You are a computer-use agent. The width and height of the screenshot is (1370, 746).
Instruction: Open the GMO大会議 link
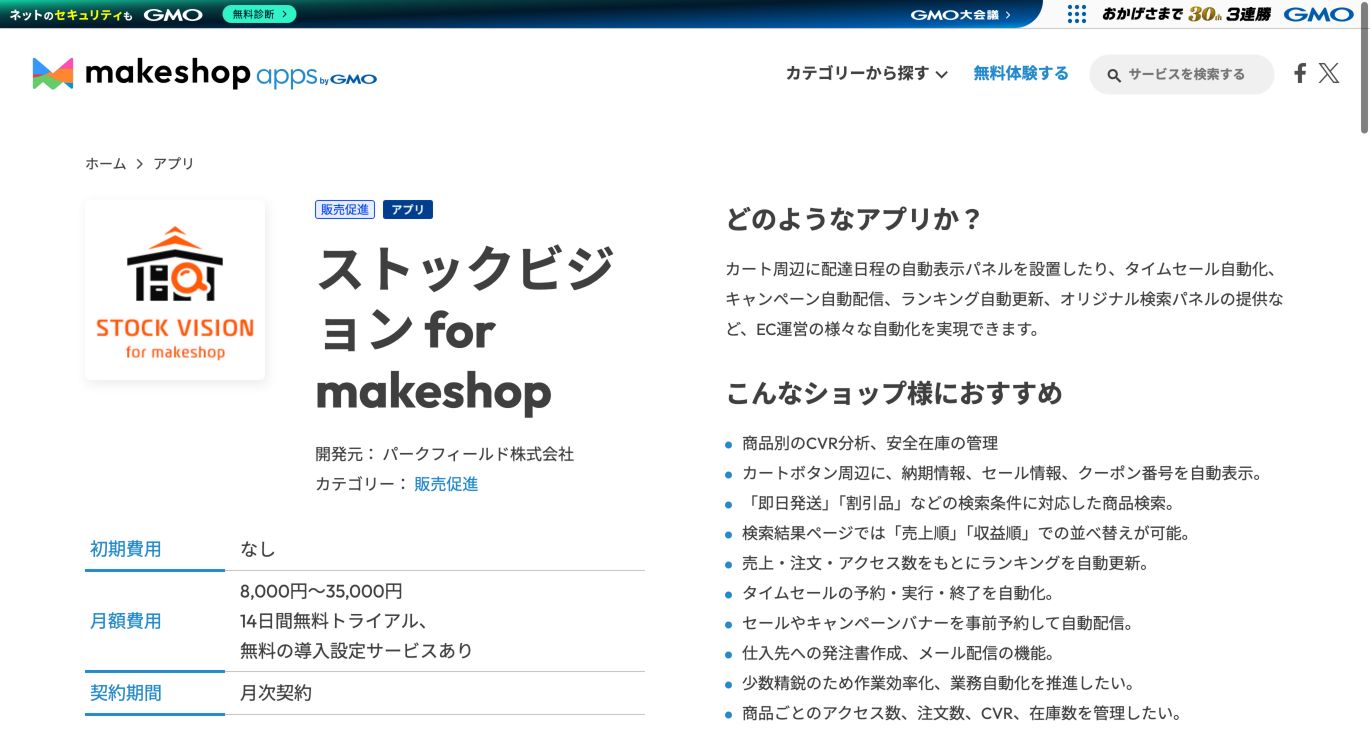(960, 14)
